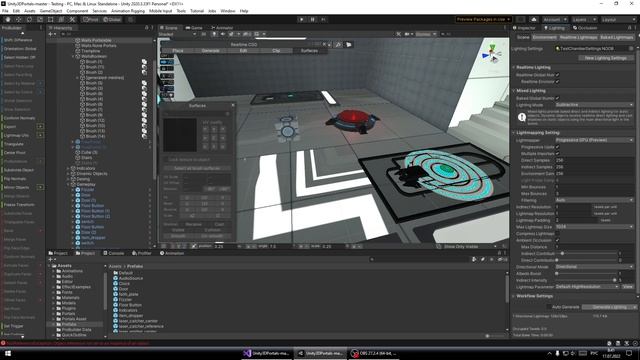Click New Lighting Settings button
Image resolution: width=640 pixels, height=360 pixels.
(x=605, y=58)
